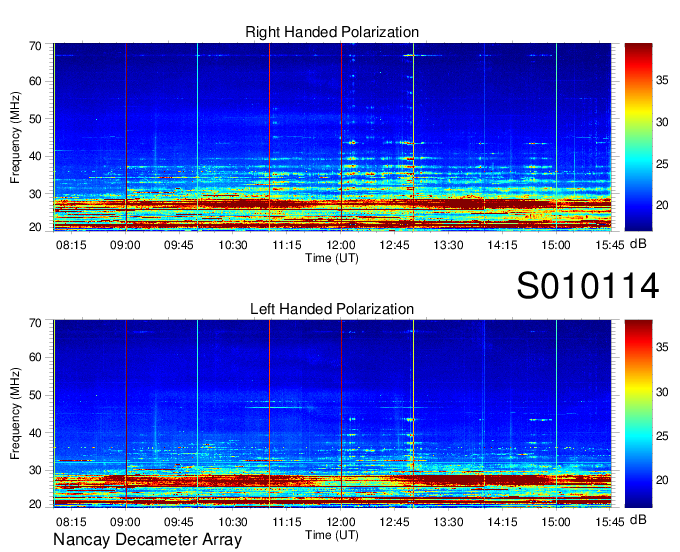Click the '70' frequency tick on bottom plot
This screenshot has width=680, height=552.
(35, 323)
